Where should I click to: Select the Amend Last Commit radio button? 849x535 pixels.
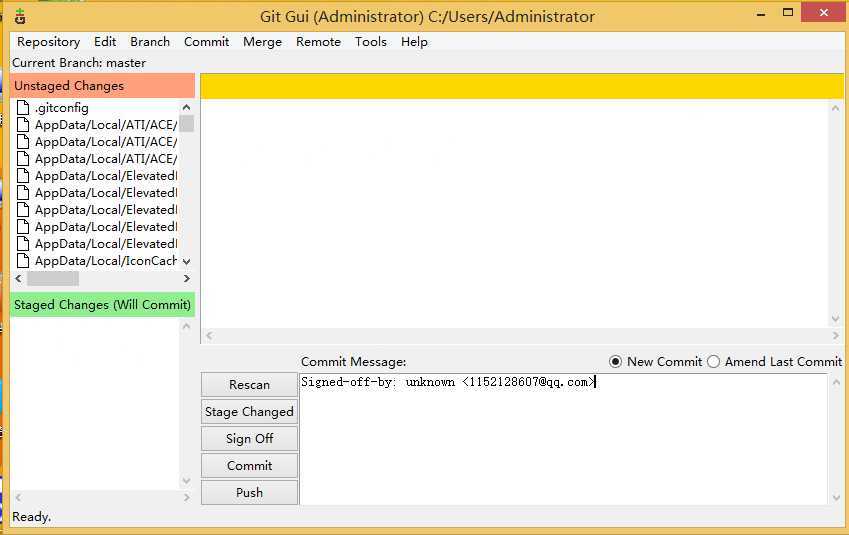click(x=714, y=362)
